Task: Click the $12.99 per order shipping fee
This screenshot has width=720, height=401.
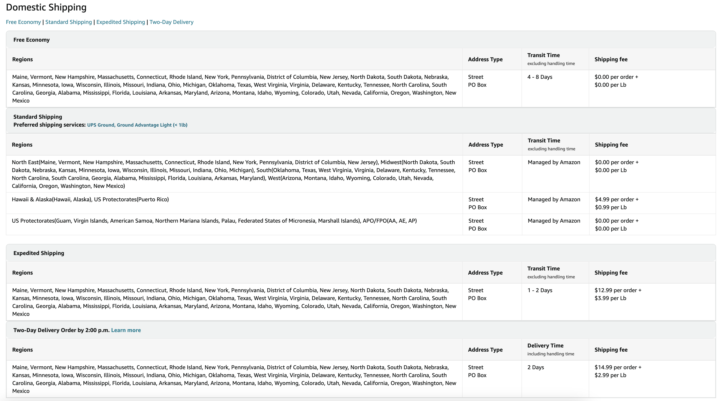Action: [617, 289]
